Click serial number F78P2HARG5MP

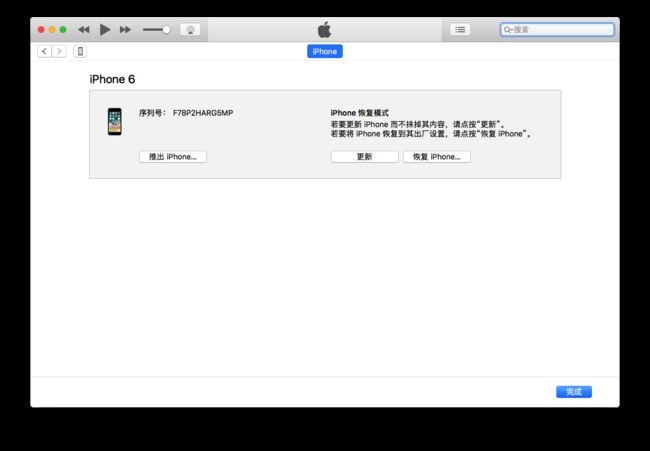(x=203, y=113)
